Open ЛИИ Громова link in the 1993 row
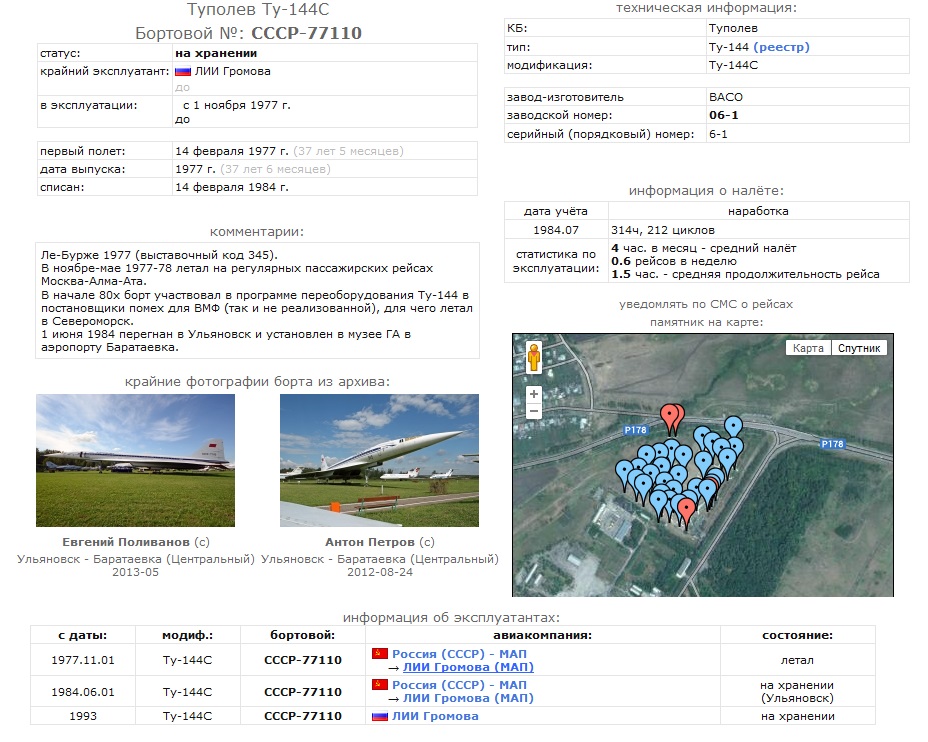928x742 pixels. pyautogui.click(x=434, y=716)
